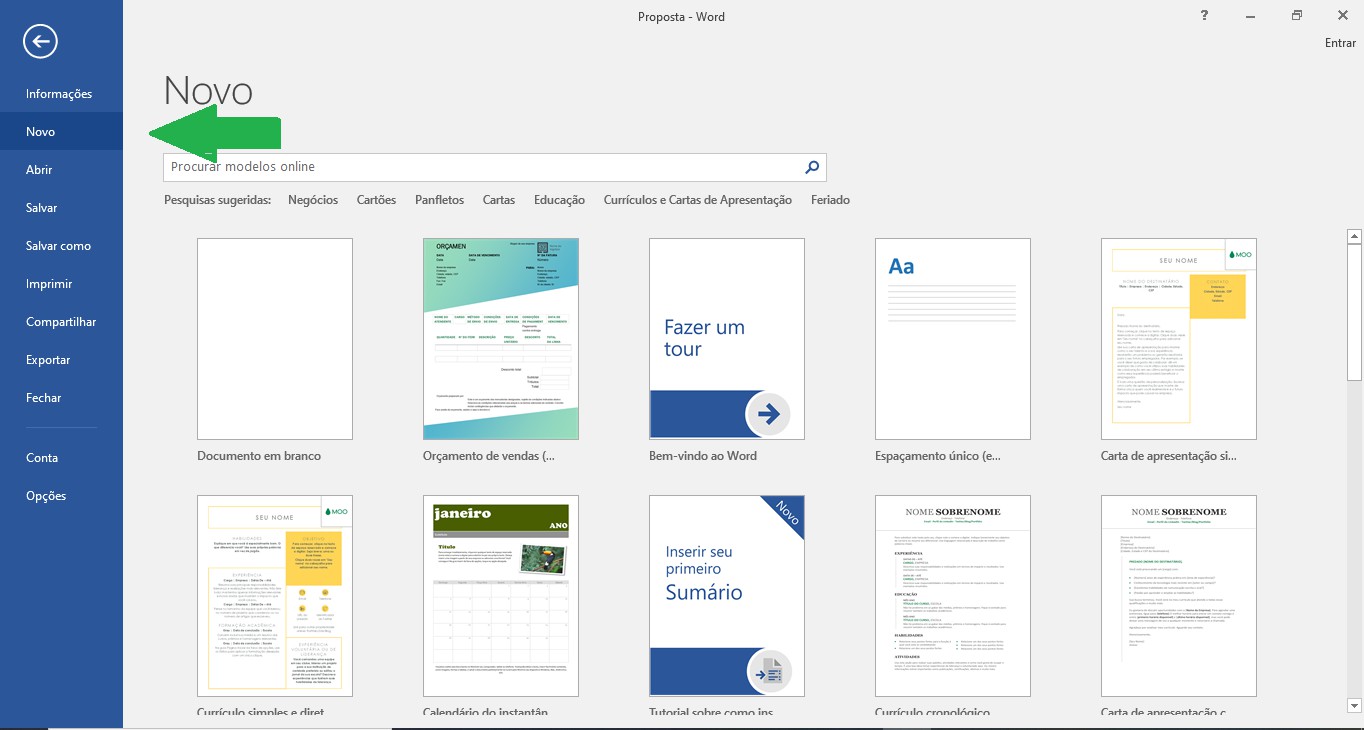Open the Abrir section
The height and width of the screenshot is (730, 1364).
[x=61, y=170]
